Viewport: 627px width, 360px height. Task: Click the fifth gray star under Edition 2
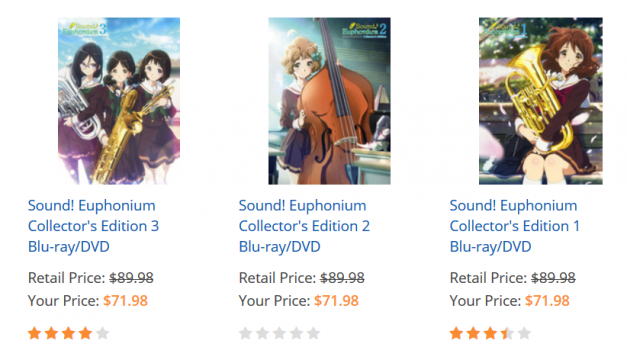pos(313,333)
